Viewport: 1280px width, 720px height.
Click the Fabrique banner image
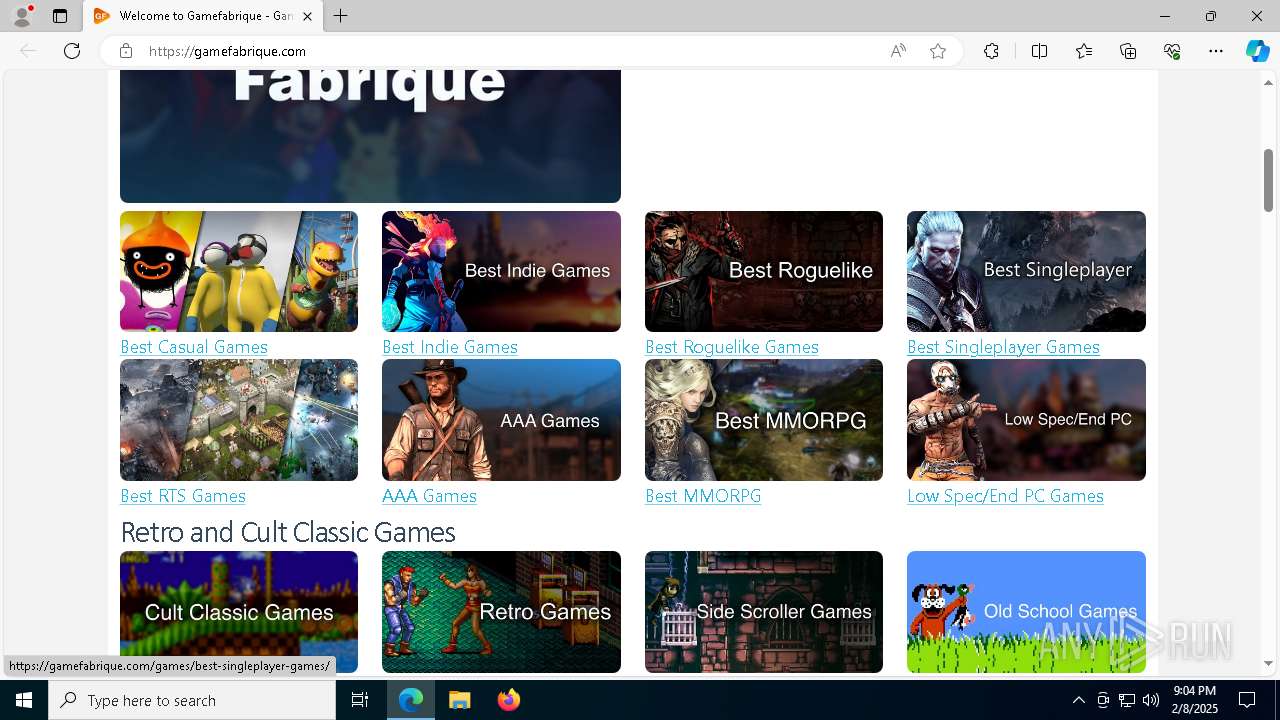click(x=370, y=136)
